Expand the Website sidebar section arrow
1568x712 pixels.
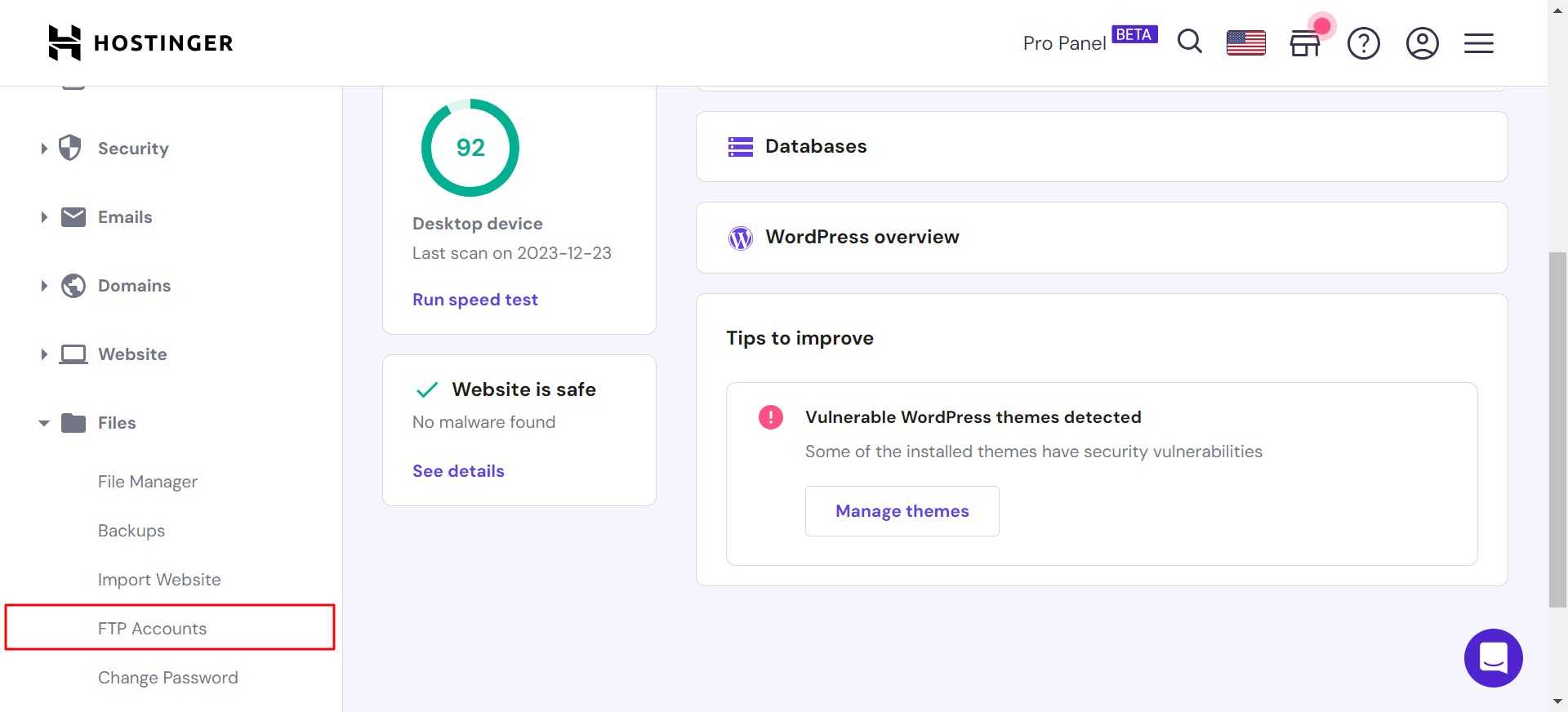[44, 354]
